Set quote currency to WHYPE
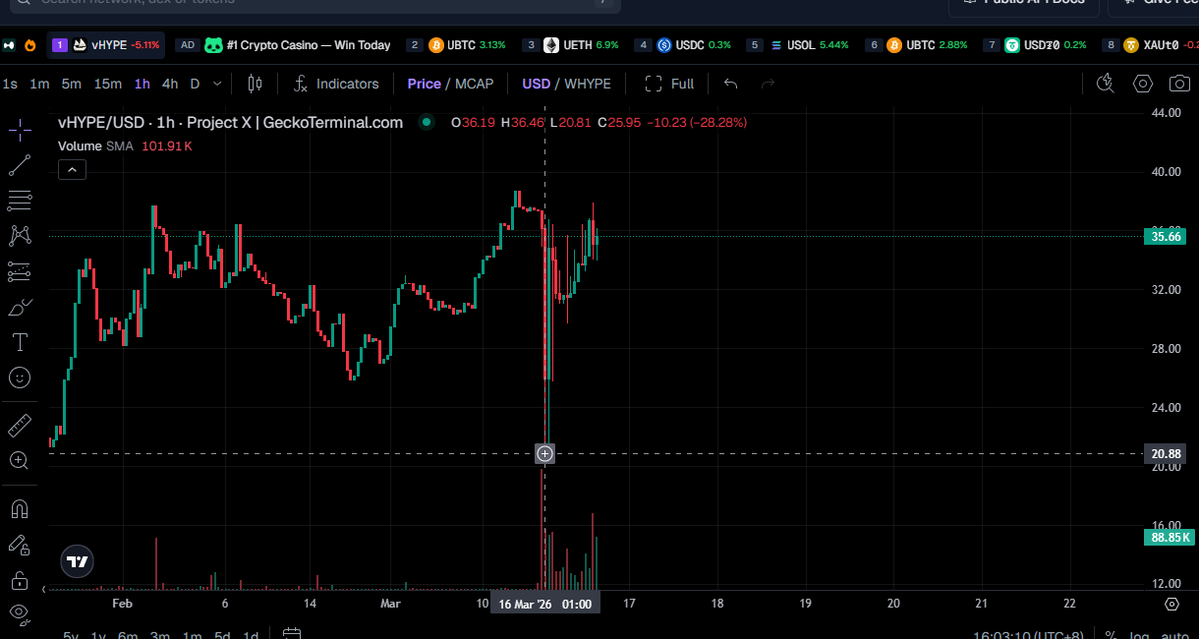This screenshot has width=1199, height=639. coord(587,84)
